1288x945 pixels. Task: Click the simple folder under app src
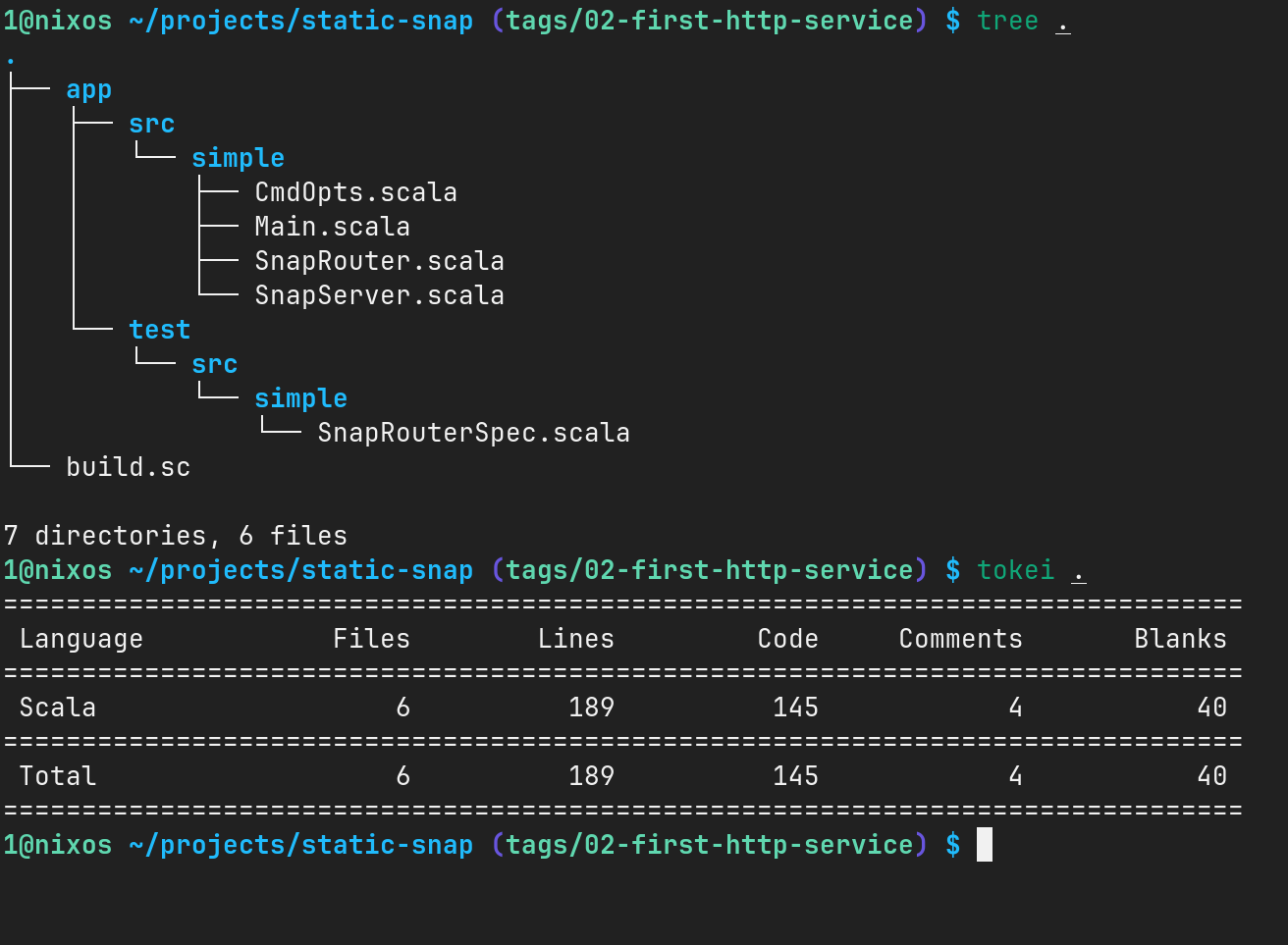tap(238, 158)
